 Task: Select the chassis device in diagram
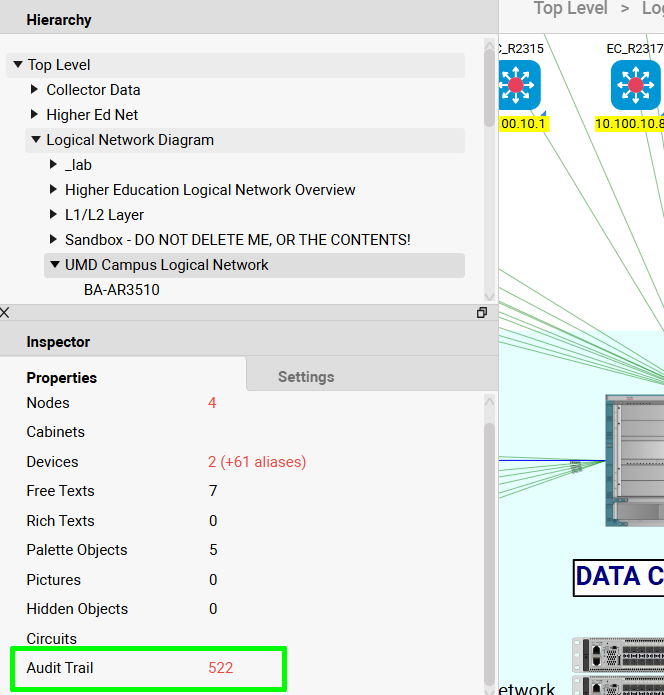click(634, 460)
